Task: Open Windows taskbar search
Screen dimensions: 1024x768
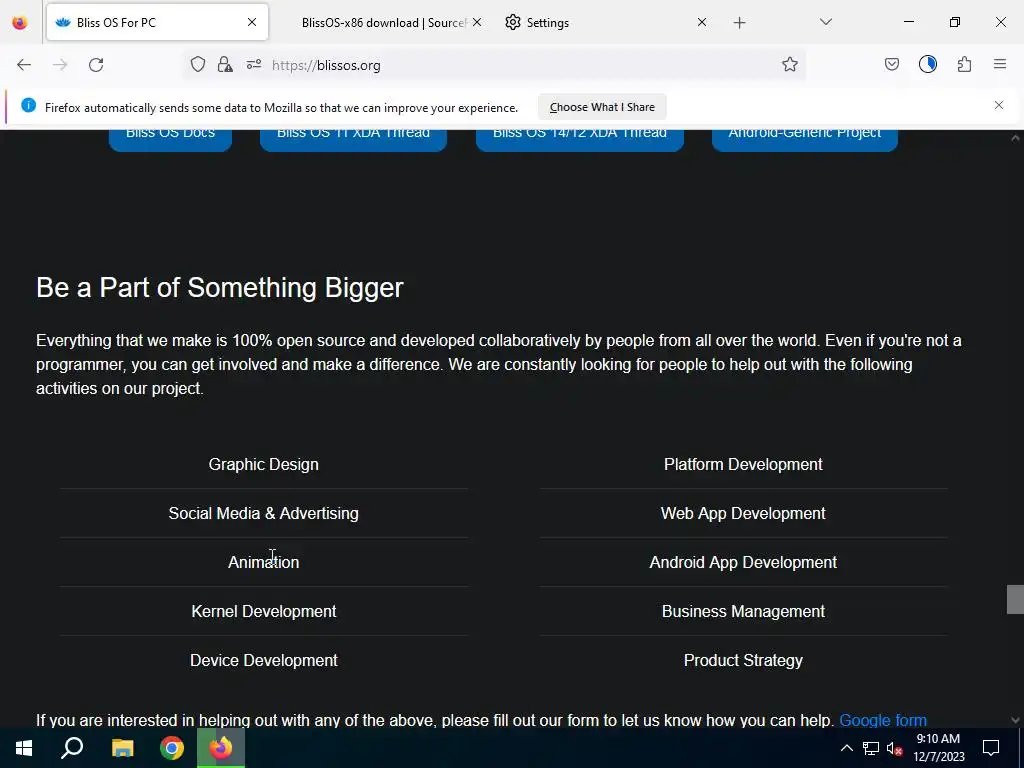Action: coord(72,748)
